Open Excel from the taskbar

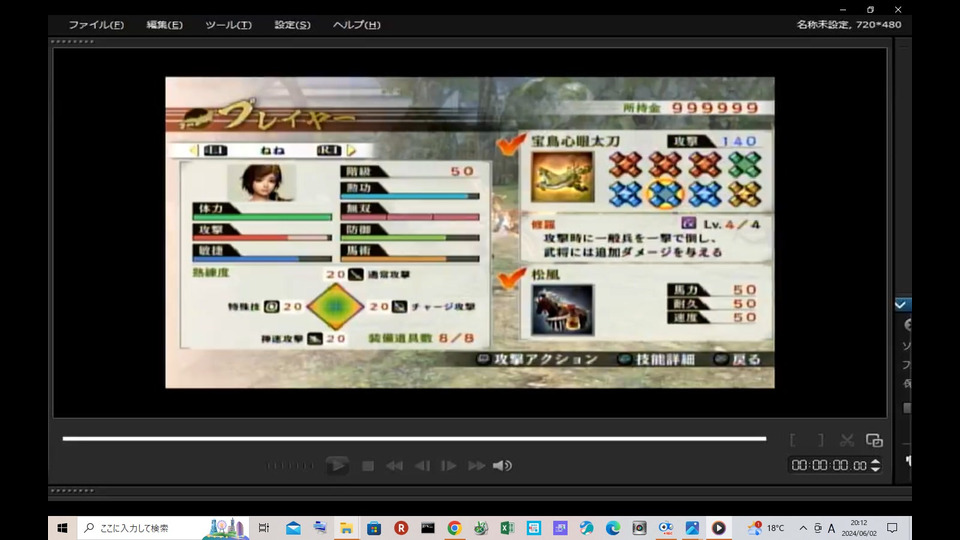click(508, 528)
